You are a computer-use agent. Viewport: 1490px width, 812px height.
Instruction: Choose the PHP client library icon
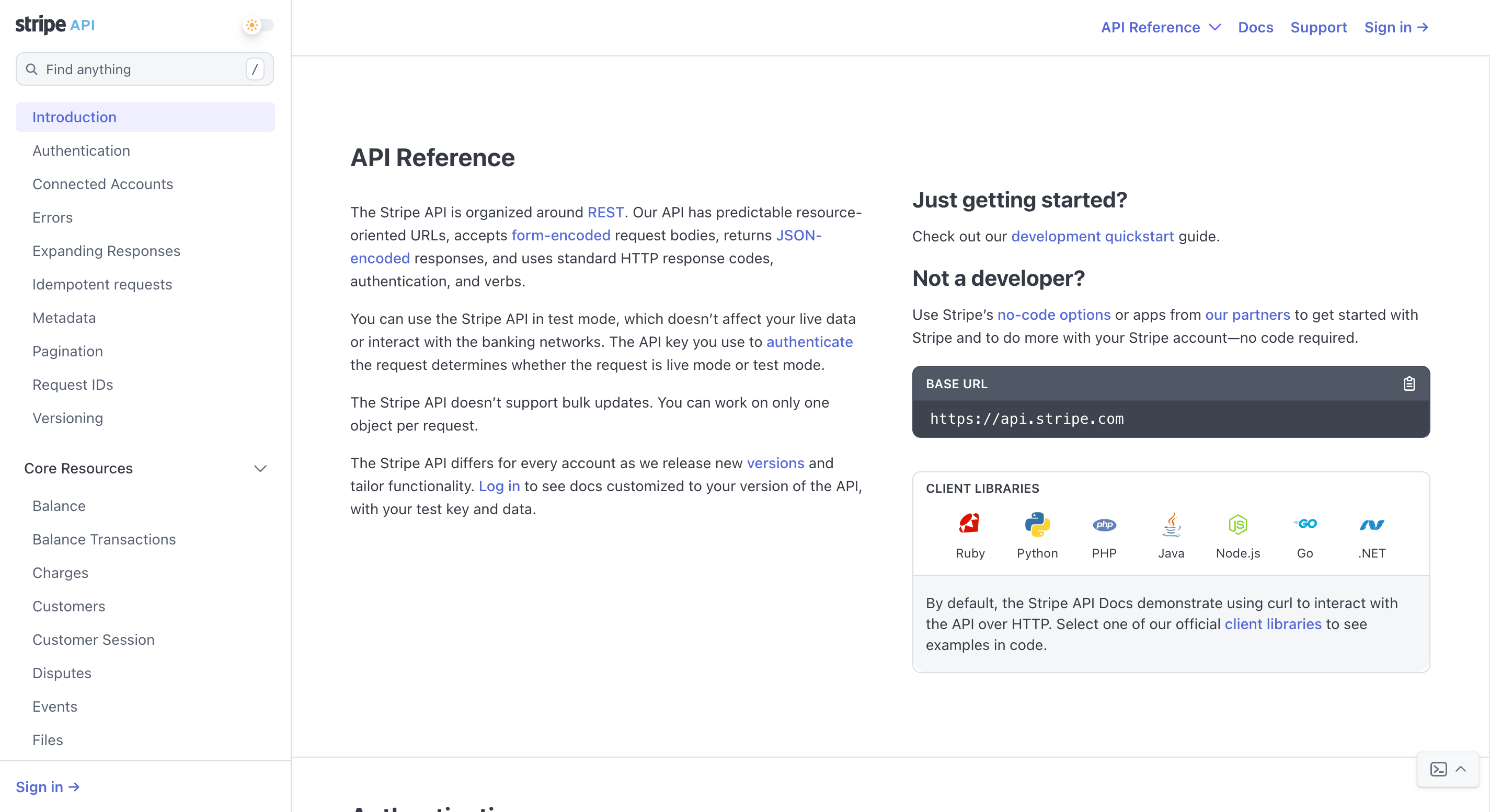[x=1104, y=524]
